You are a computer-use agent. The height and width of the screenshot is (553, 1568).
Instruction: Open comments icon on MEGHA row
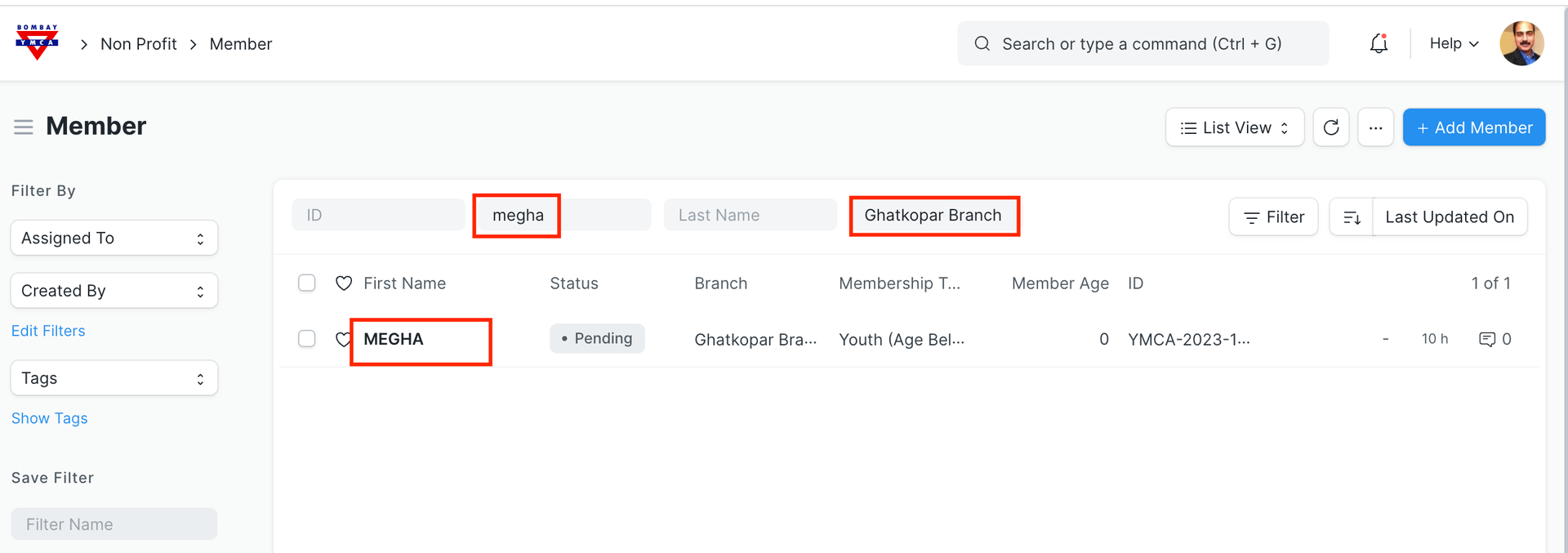pyautogui.click(x=1487, y=339)
